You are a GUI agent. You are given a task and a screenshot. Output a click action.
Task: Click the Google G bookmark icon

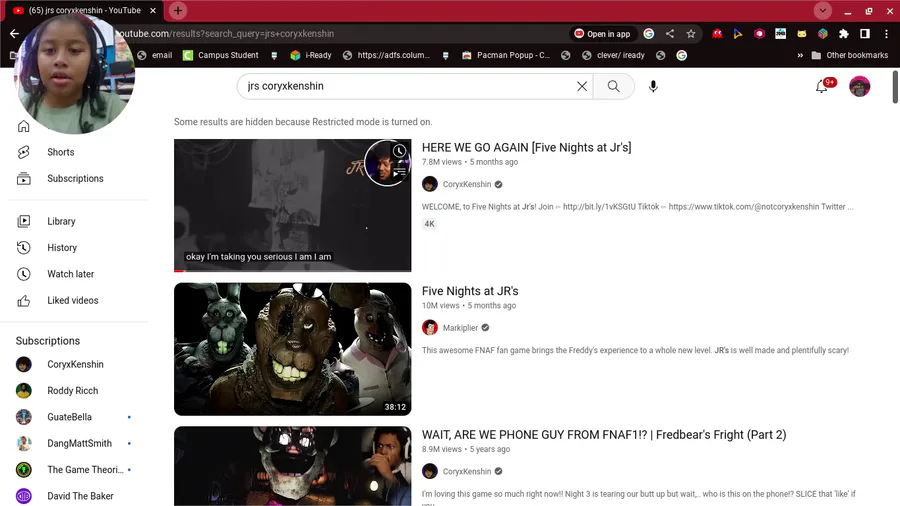click(681, 56)
